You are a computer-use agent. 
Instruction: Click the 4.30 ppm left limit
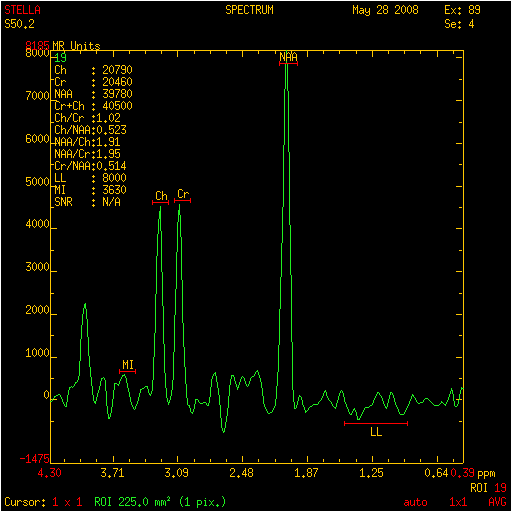[49, 473]
